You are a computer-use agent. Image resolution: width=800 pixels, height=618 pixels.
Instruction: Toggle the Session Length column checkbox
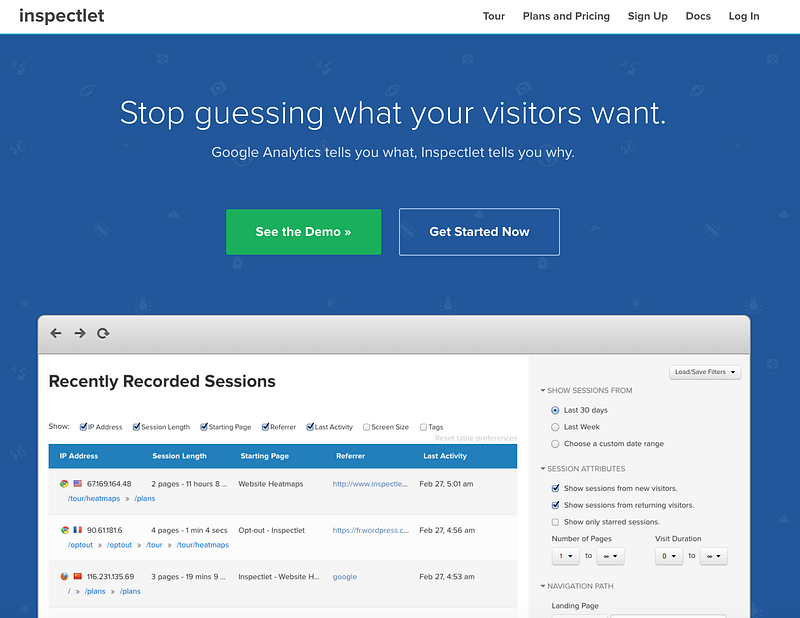click(x=136, y=427)
